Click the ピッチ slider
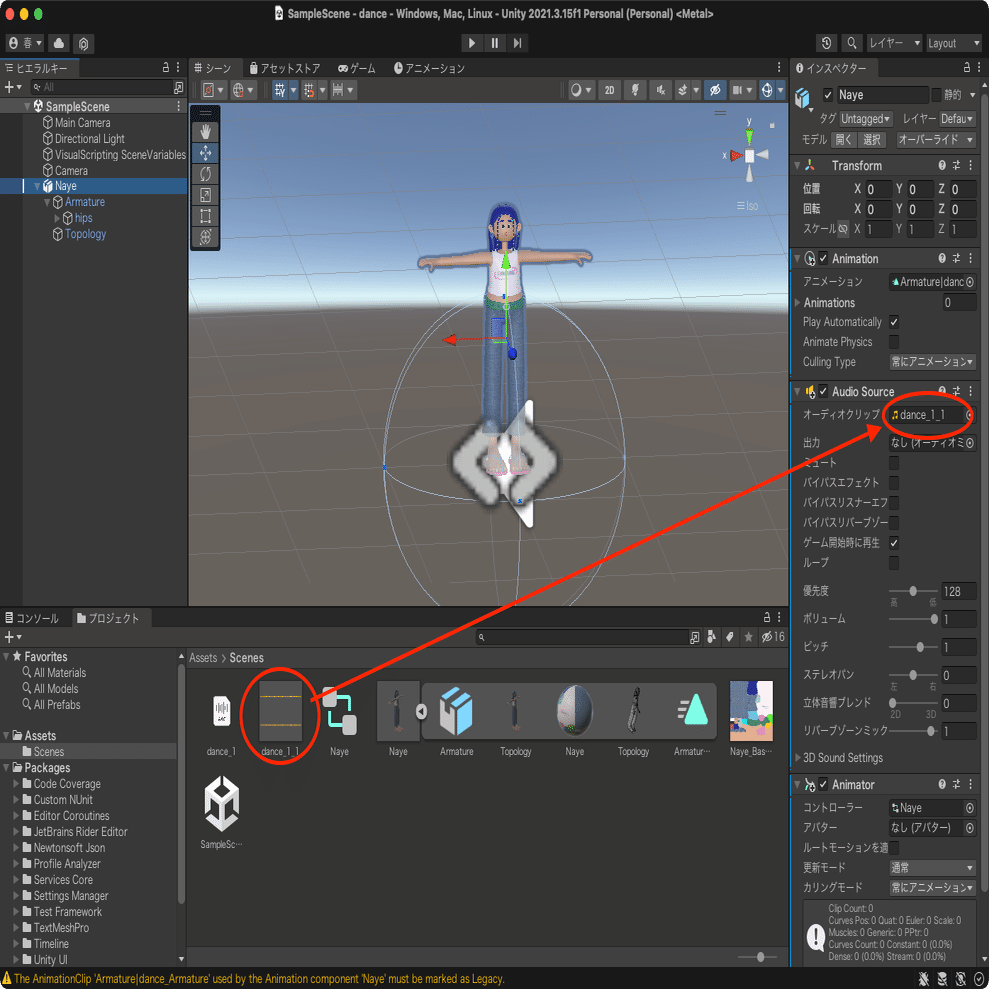 (x=913, y=647)
